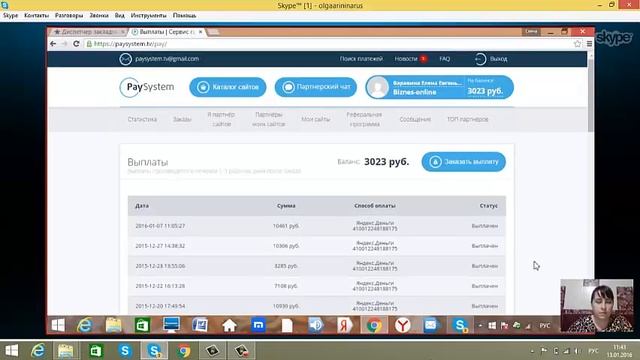Open Партнеры моих сайтов section
Viewport: 640px width, 360px height.
pos(268,119)
